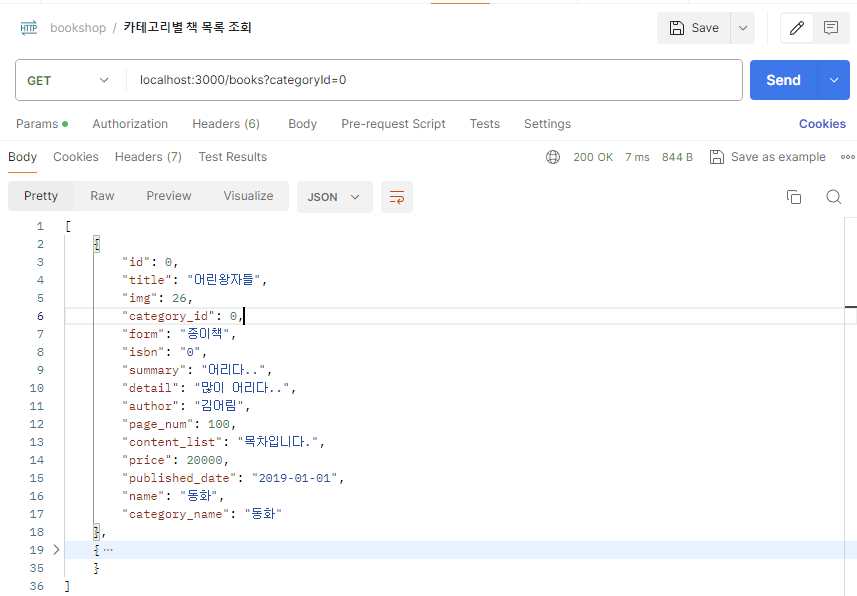Click the request name 카테고리별 책 목록 조회
Screen dimensions: 857x596
coord(187,27)
